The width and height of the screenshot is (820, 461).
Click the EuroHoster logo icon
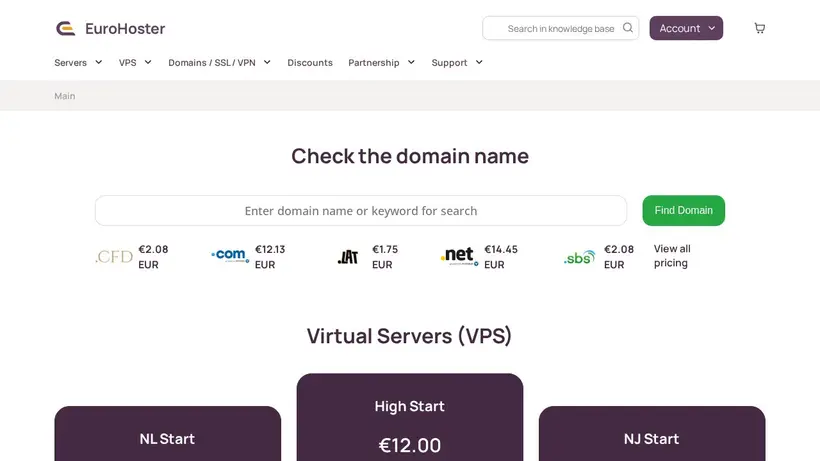point(66,28)
